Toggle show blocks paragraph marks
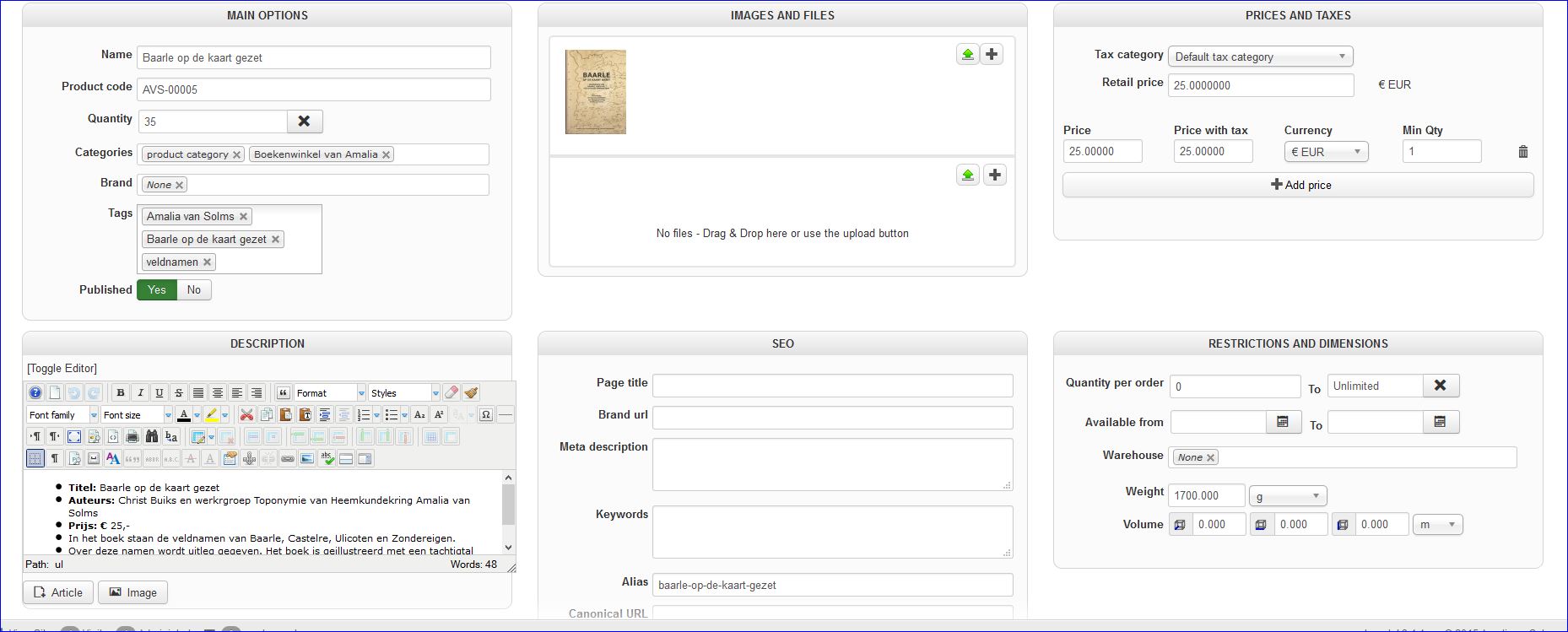 point(55,458)
